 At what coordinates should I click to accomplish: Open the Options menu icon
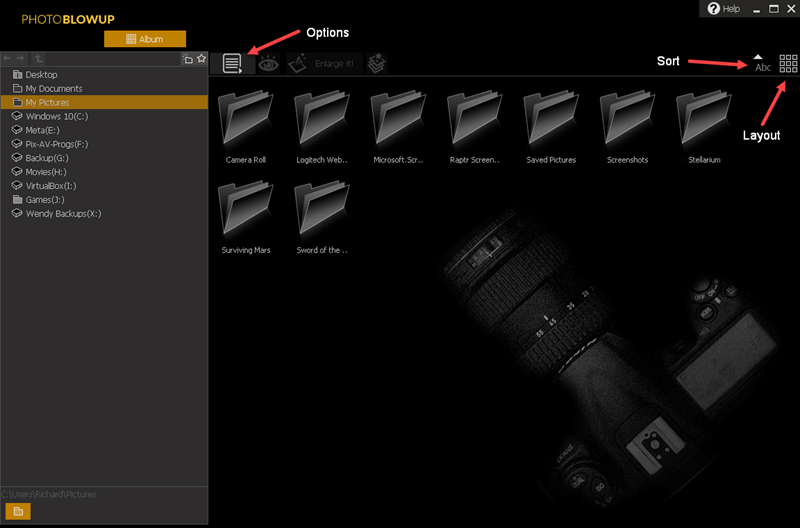[233, 64]
